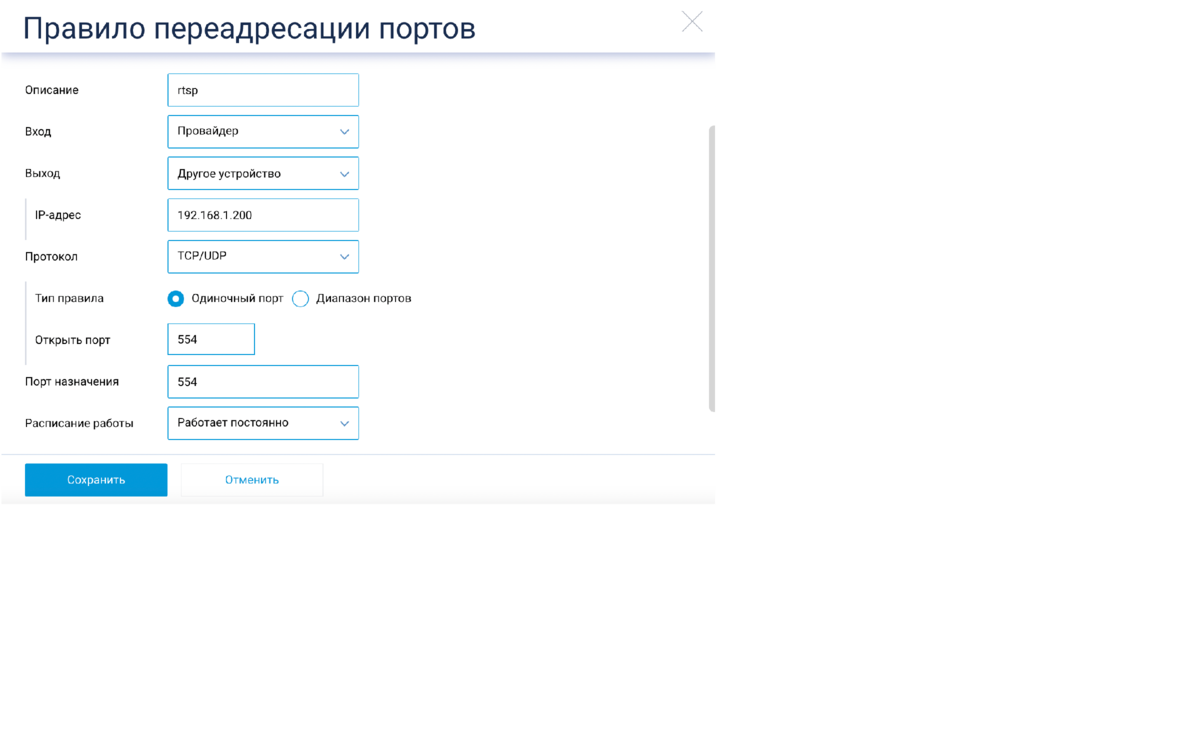Image resolution: width=1200 pixels, height=750 pixels.
Task: Click the arrow on the Расписание работы selector
Action: [344, 423]
